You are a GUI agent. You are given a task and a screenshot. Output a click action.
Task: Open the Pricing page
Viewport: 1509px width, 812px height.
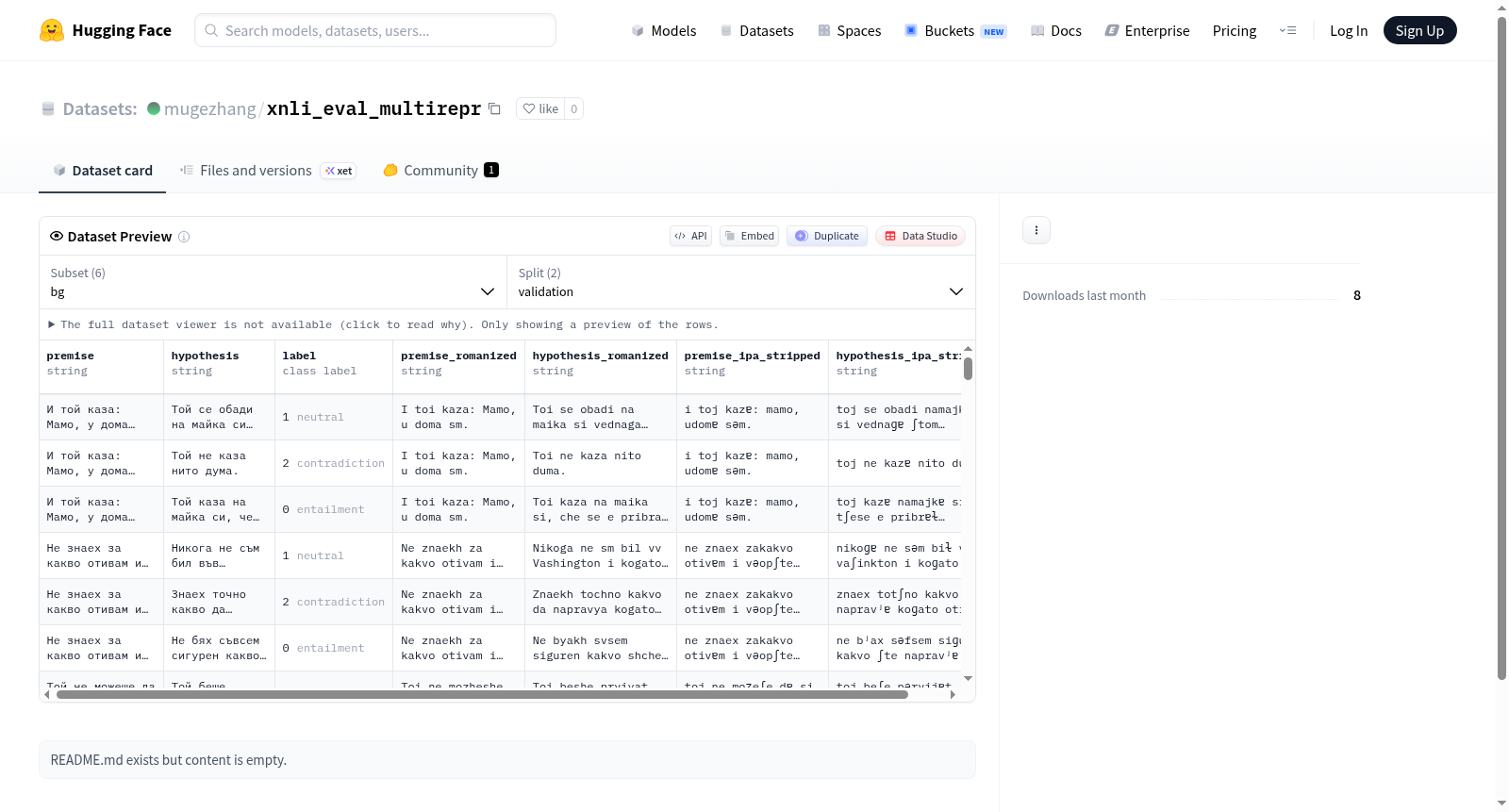[x=1235, y=30]
